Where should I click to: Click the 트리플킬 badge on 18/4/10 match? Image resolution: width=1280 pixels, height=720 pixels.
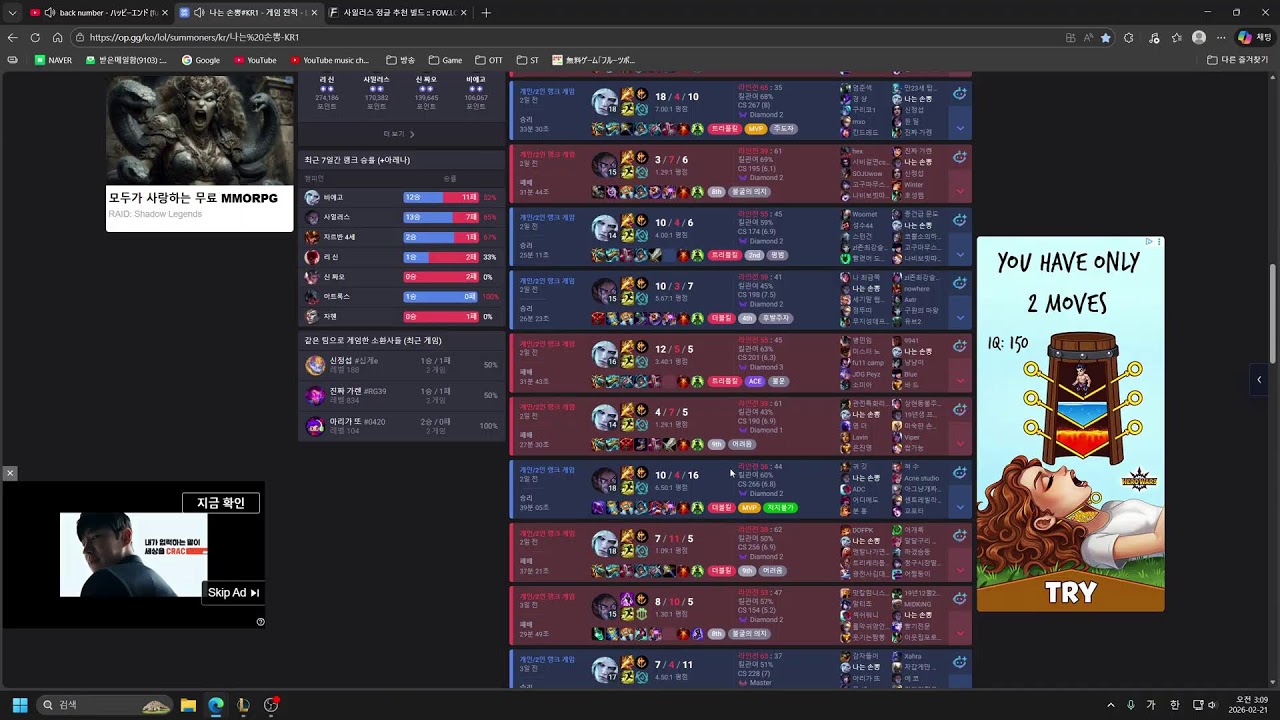[725, 129]
